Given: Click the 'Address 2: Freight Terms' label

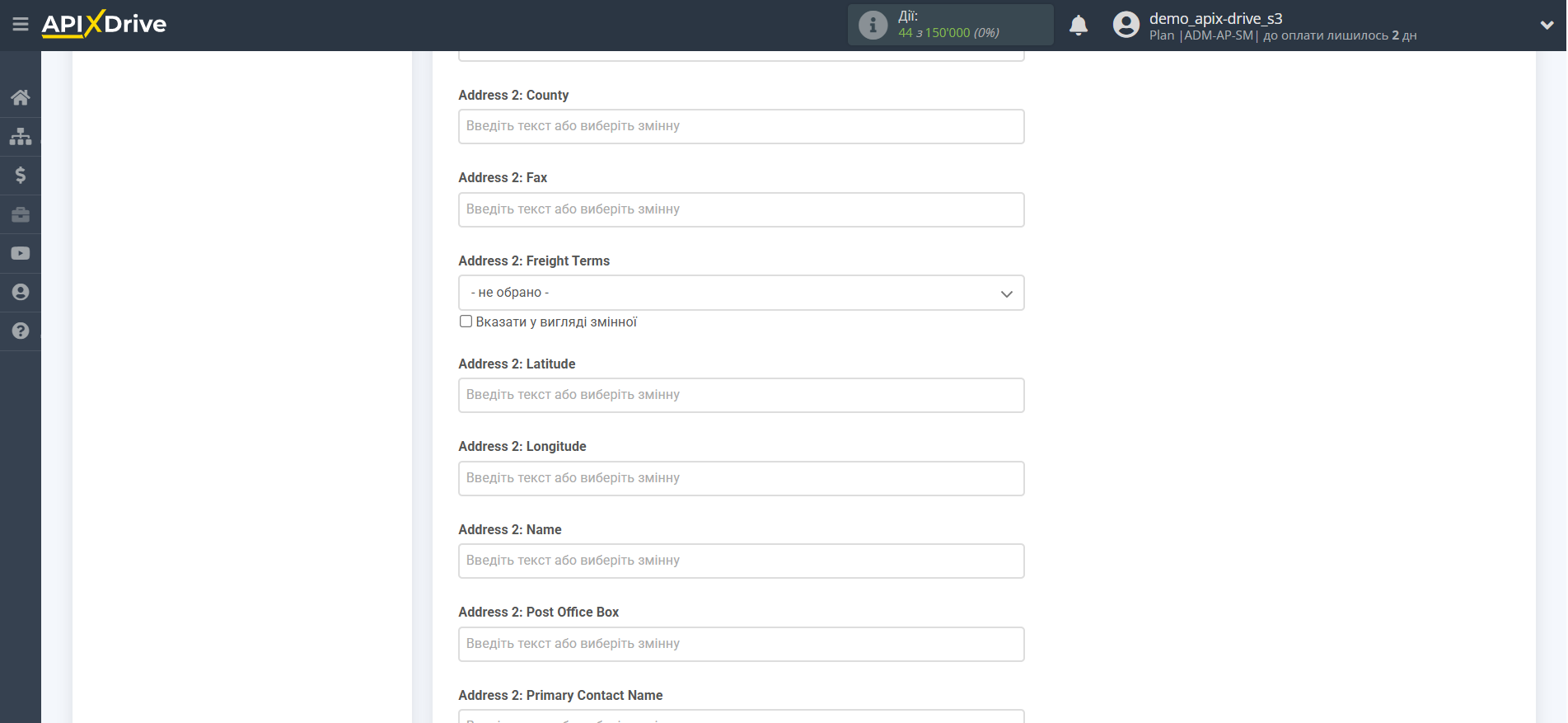Looking at the screenshot, I should [534, 261].
